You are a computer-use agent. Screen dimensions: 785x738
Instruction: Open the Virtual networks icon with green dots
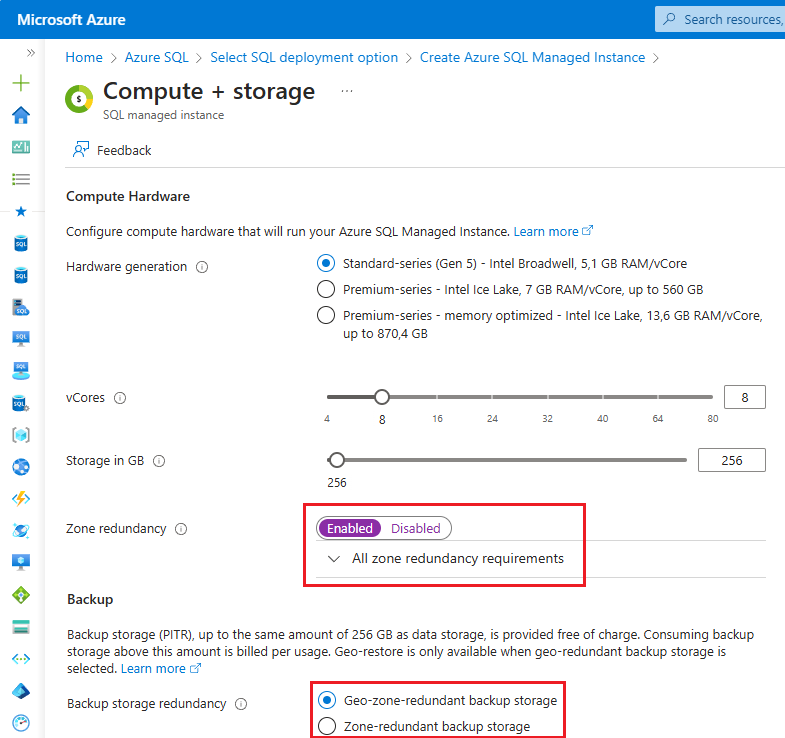21,659
